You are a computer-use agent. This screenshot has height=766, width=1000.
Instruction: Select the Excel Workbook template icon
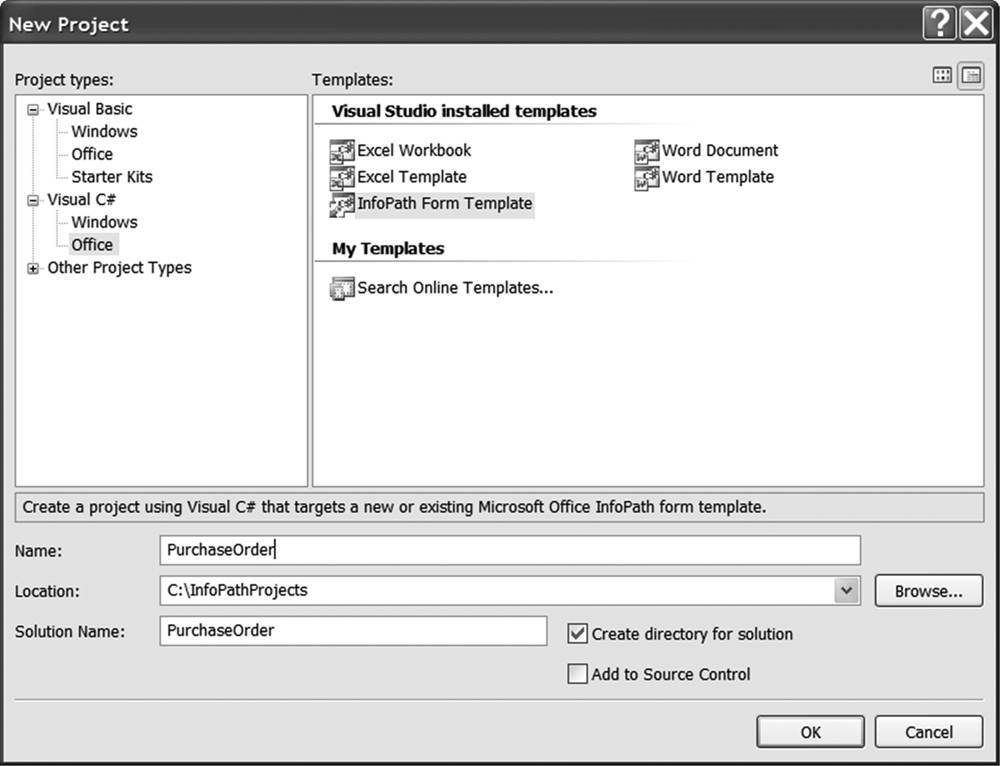click(342, 152)
